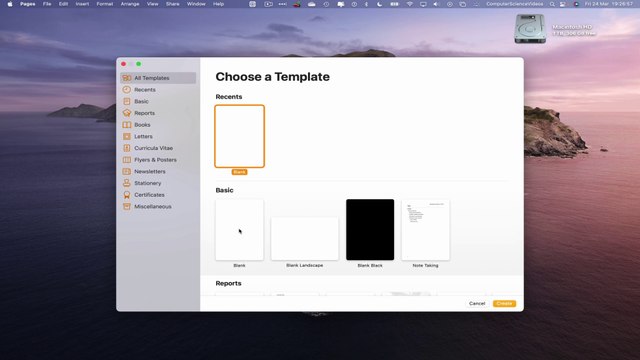This screenshot has height=360, width=640.
Task: Open the Recents category clock icon
Action: (127, 89)
